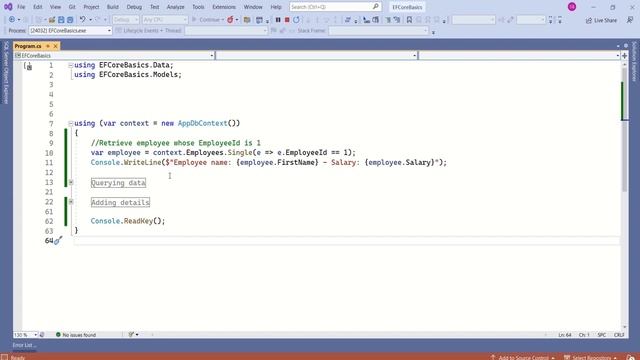
Task: Click AppDbContext on line 7
Action: tap(202, 123)
